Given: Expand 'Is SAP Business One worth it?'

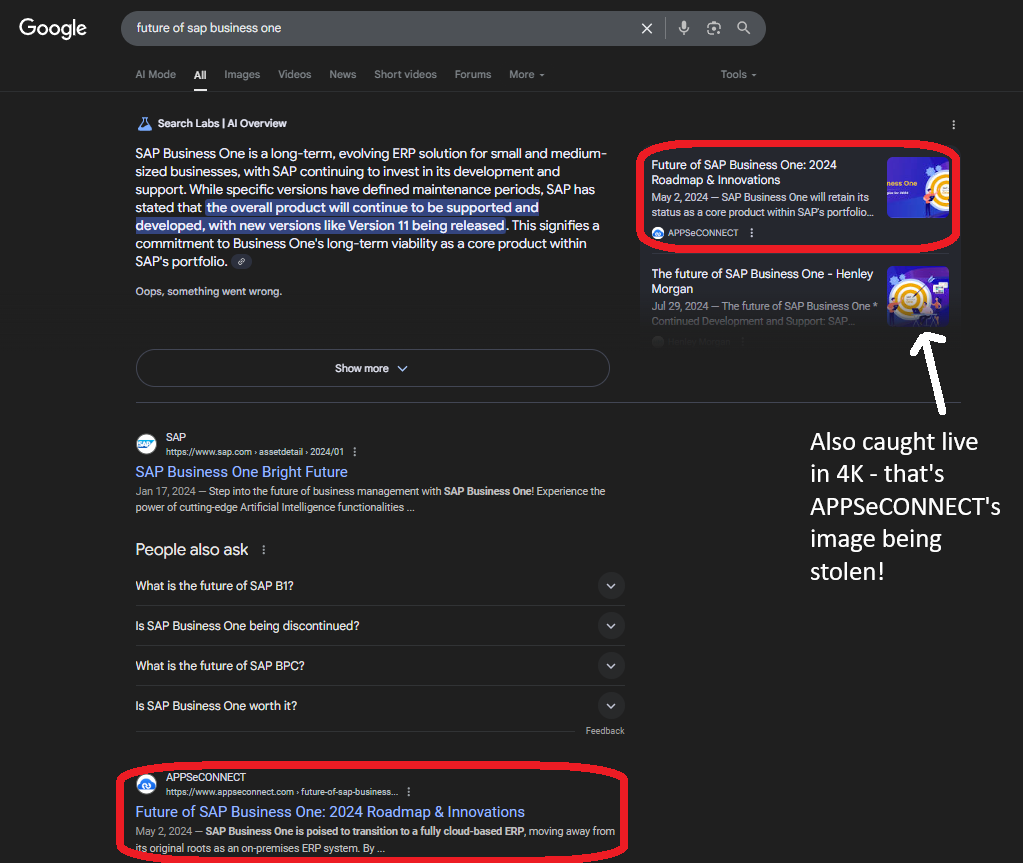Looking at the screenshot, I should coord(380,706).
